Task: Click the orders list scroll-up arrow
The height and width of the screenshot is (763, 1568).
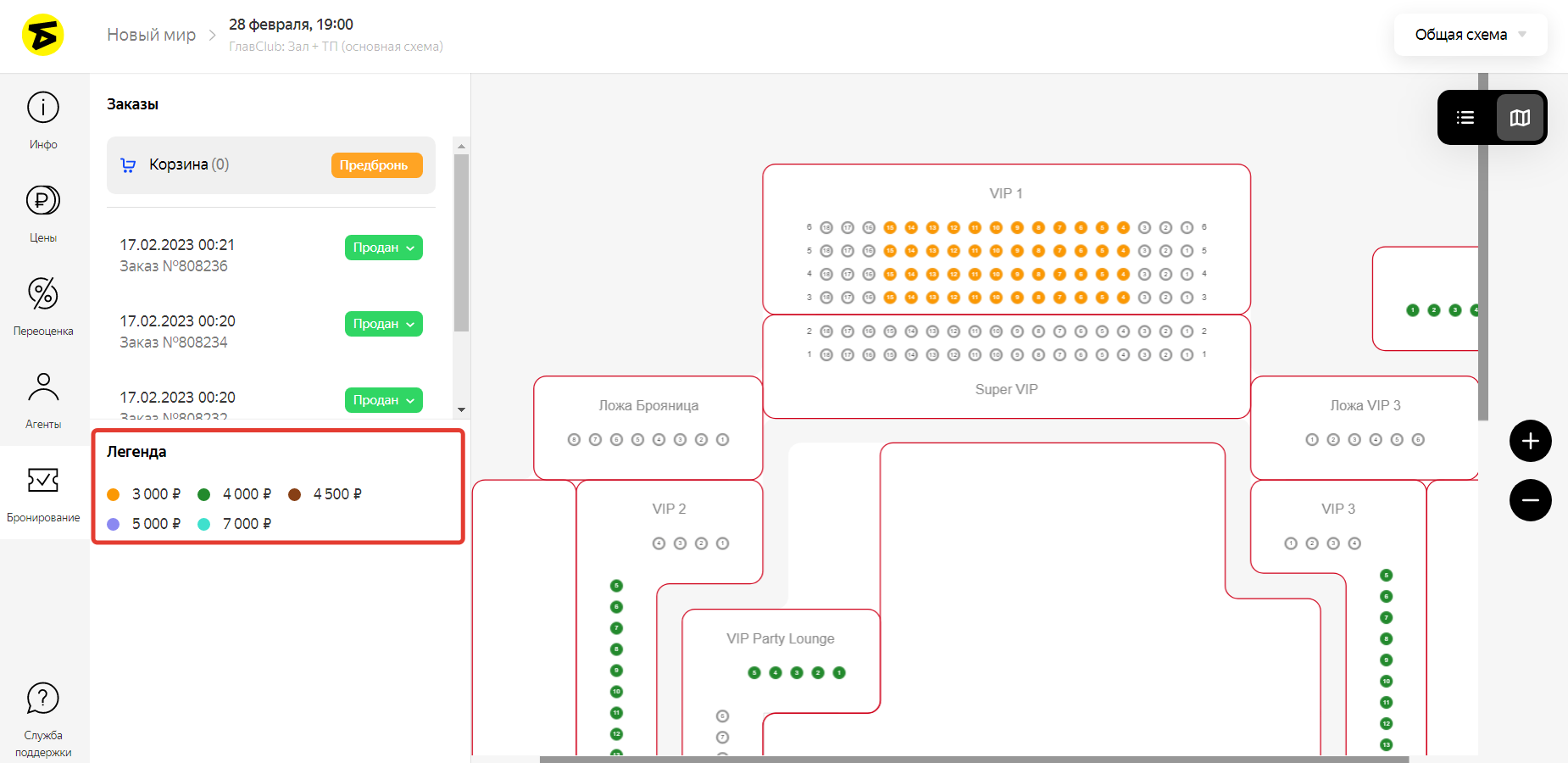Action: [x=461, y=146]
